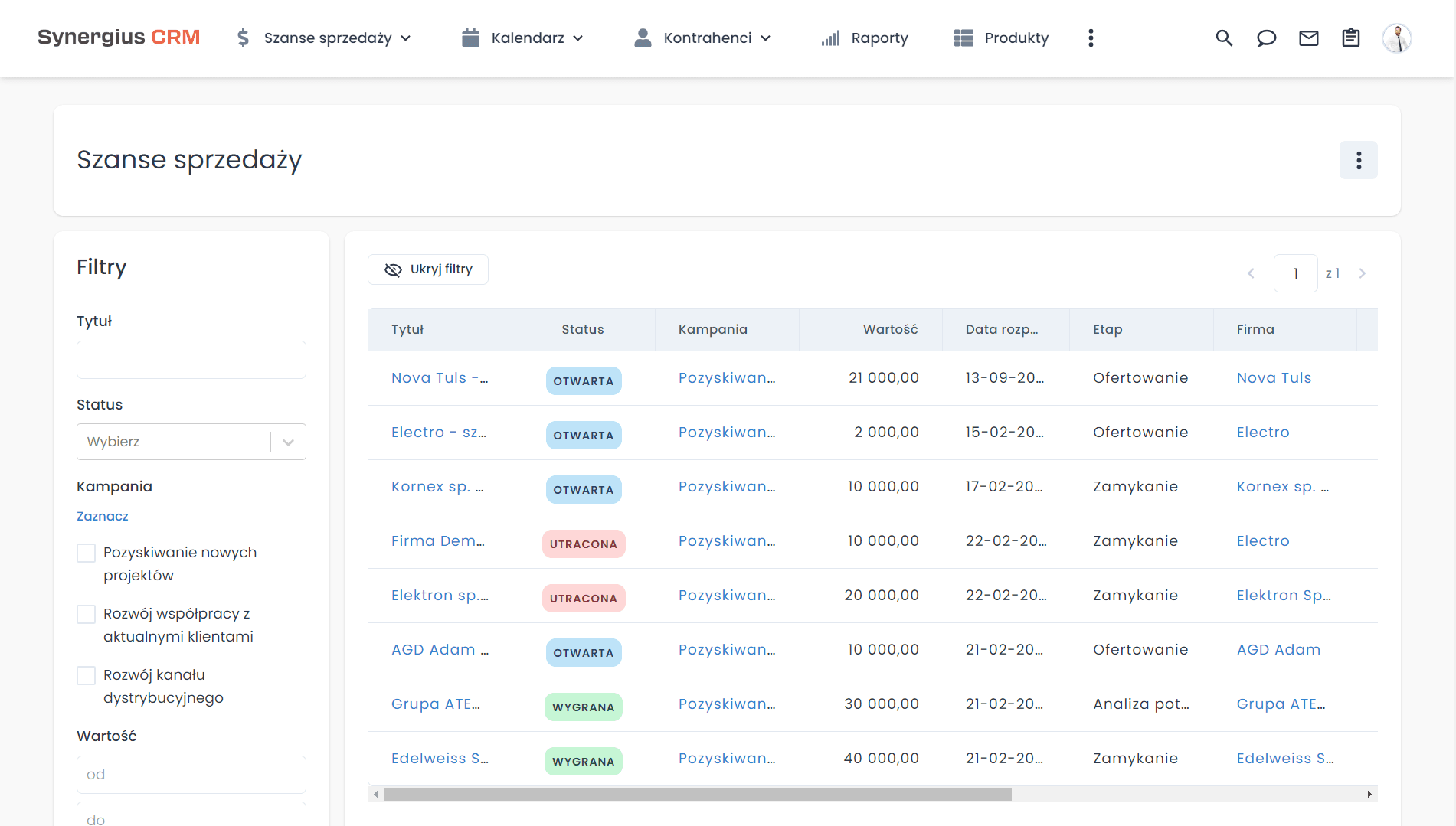Enable Rozwój współpracy z aktualnymi klientami filter
The height and width of the screenshot is (826, 1456).
click(x=86, y=613)
